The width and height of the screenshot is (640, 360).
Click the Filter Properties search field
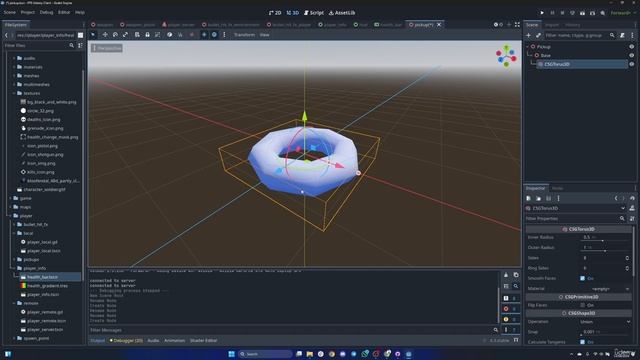576,219
